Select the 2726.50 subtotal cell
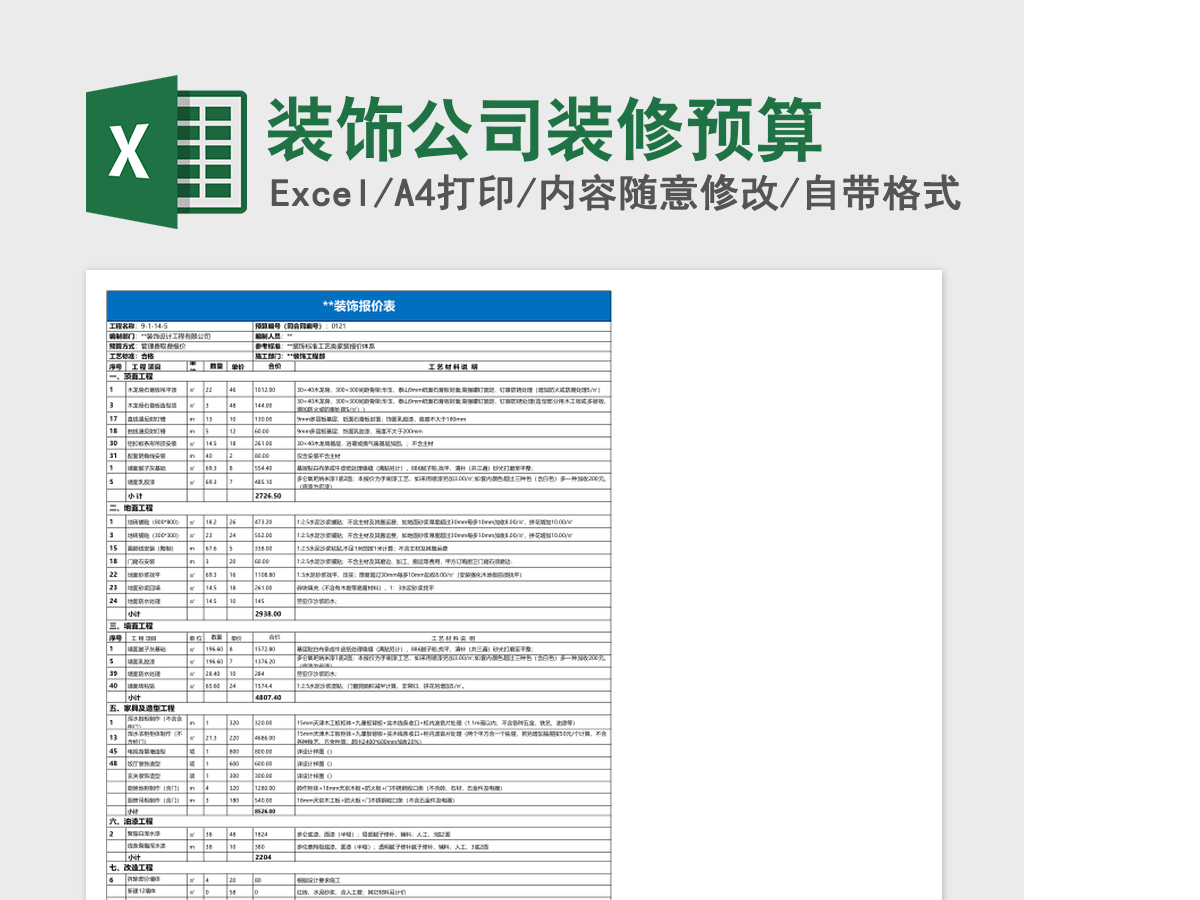Image resolution: width=1200 pixels, height=900 pixels. coord(273,495)
